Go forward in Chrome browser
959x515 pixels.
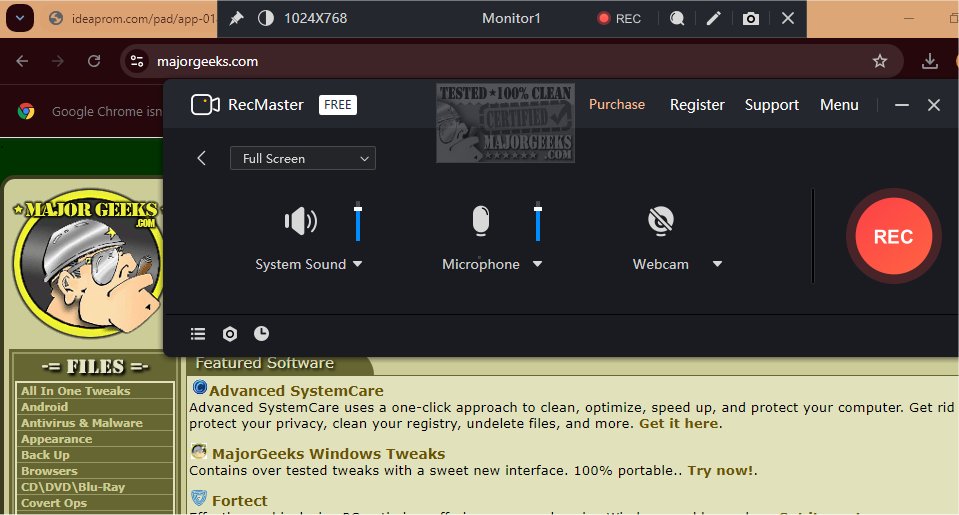57,61
